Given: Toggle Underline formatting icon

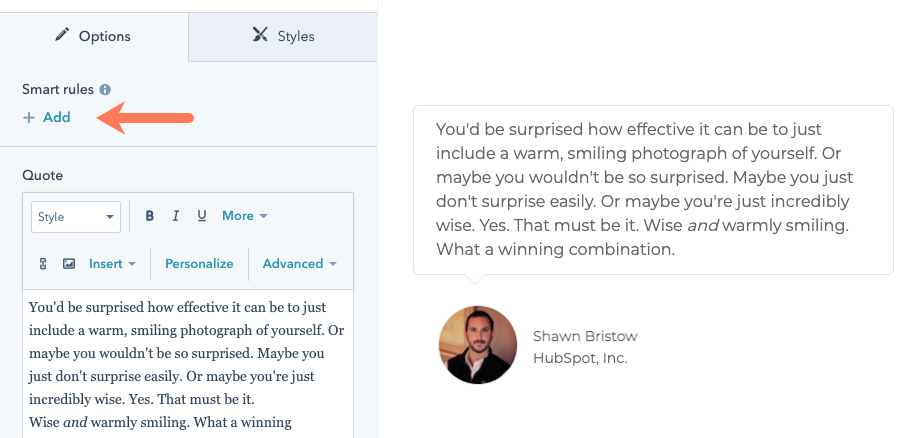Looking at the screenshot, I should 202,216.
